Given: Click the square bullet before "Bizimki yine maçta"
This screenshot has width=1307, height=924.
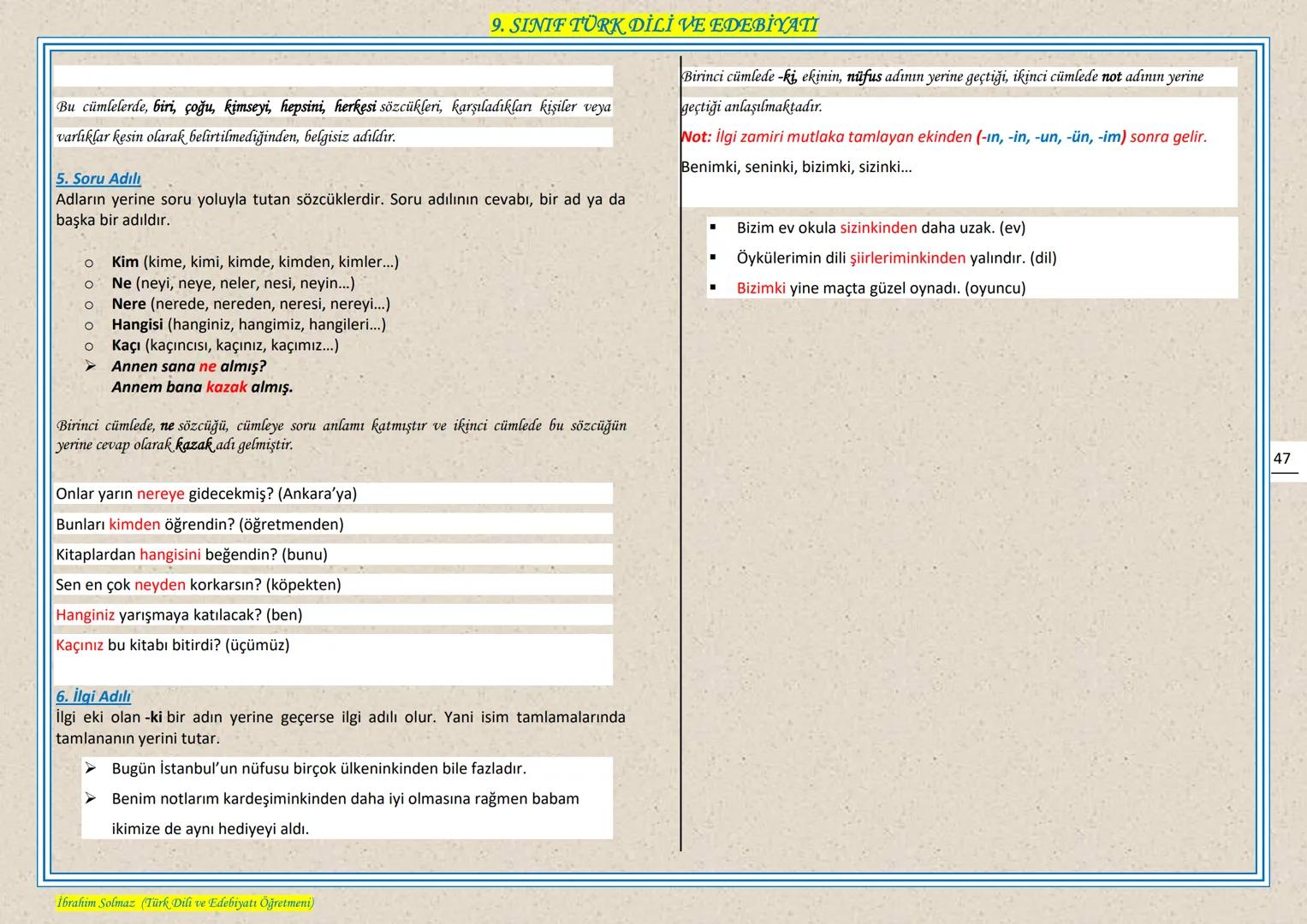Looking at the screenshot, I should [x=712, y=287].
